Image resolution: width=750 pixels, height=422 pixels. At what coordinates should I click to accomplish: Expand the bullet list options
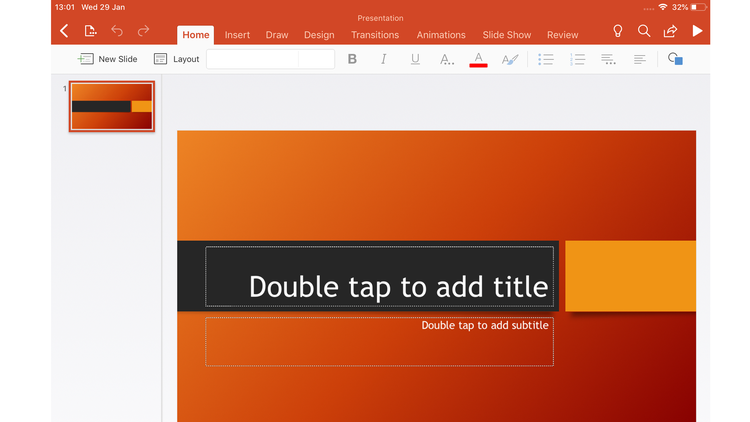click(x=546, y=59)
